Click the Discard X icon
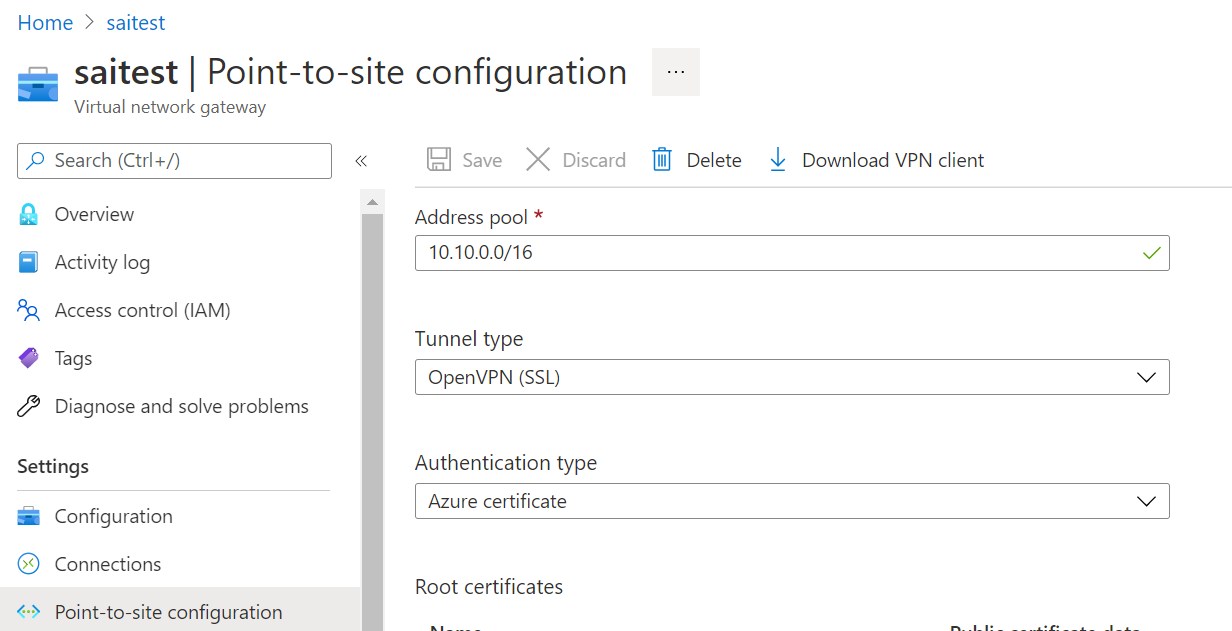This screenshot has height=631, width=1232. (538, 160)
